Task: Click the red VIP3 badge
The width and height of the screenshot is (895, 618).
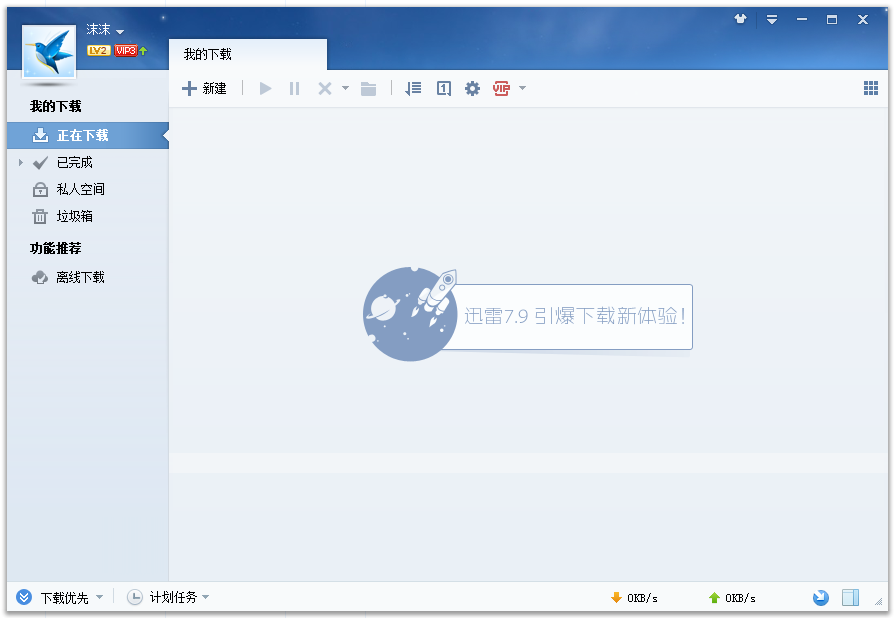Action: [x=126, y=50]
